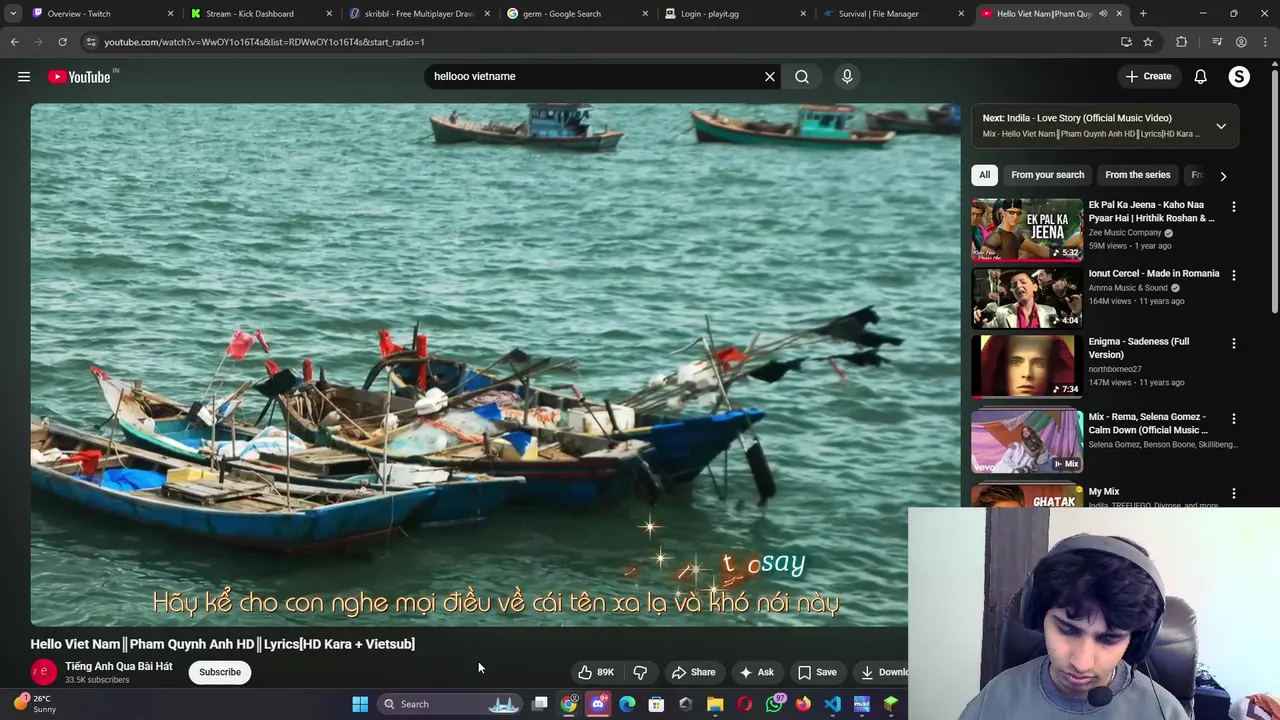Bookmark this page with star icon

pos(1148,42)
